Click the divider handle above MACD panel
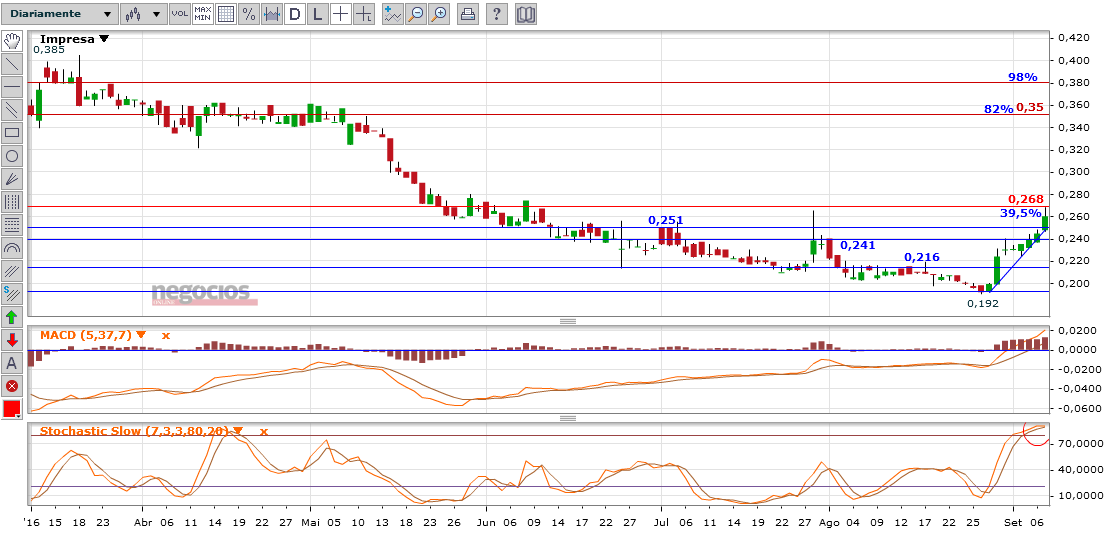This screenshot has height=537, width=1109. [567, 321]
